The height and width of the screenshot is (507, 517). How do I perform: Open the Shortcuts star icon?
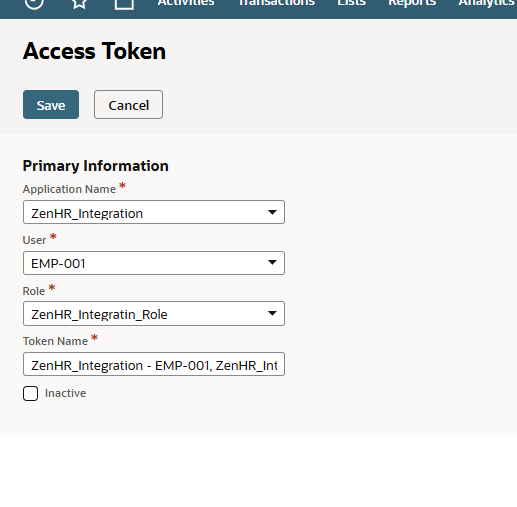(x=80, y=3)
